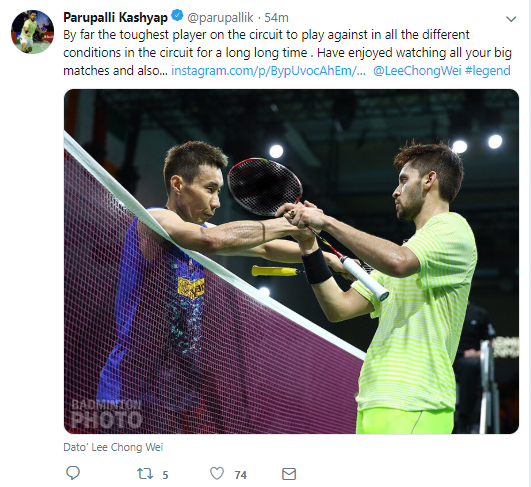Expand the tweet options chevron menu
Viewport: 531px width, 487px height.
(x=511, y=19)
